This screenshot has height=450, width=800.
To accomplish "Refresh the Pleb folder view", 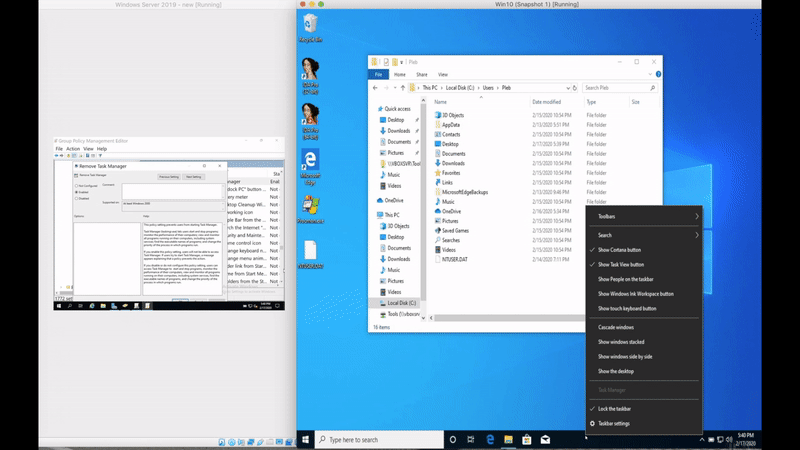I will tap(574, 88).
